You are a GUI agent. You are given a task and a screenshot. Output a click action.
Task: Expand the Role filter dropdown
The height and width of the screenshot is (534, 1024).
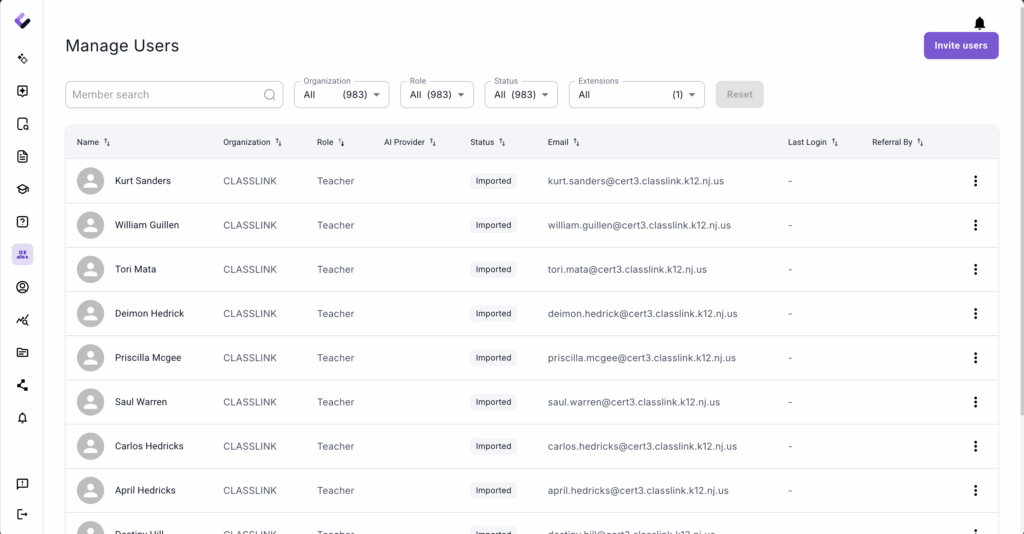coord(436,95)
